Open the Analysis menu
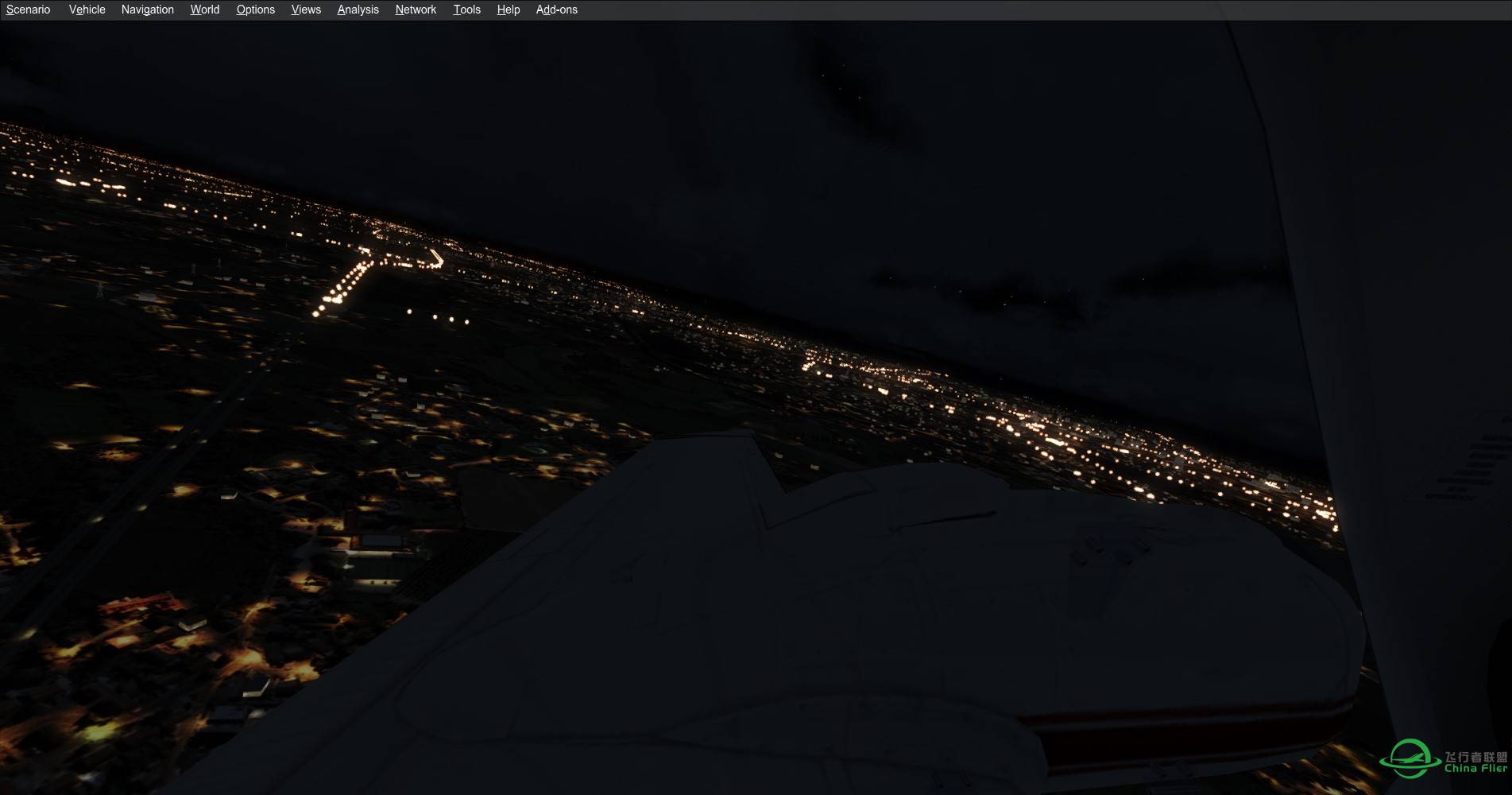 (358, 10)
